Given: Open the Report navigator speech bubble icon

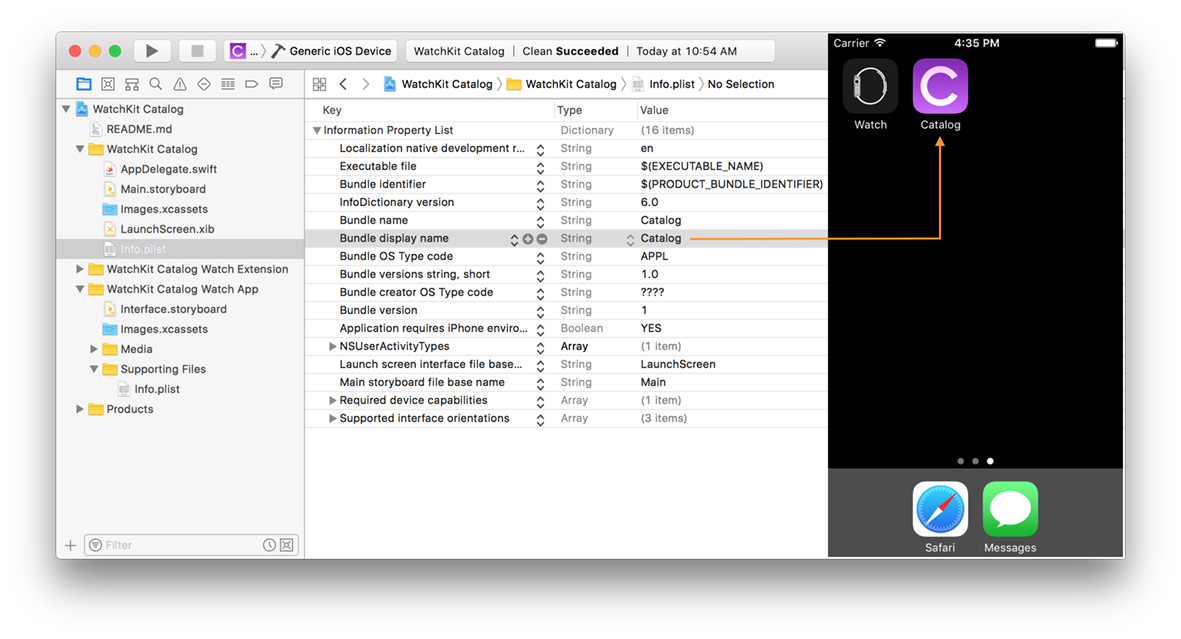Looking at the screenshot, I should point(276,84).
